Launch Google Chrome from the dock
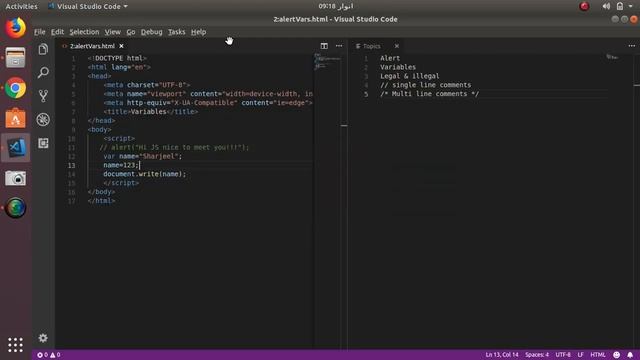The image size is (640, 360). [x=16, y=88]
